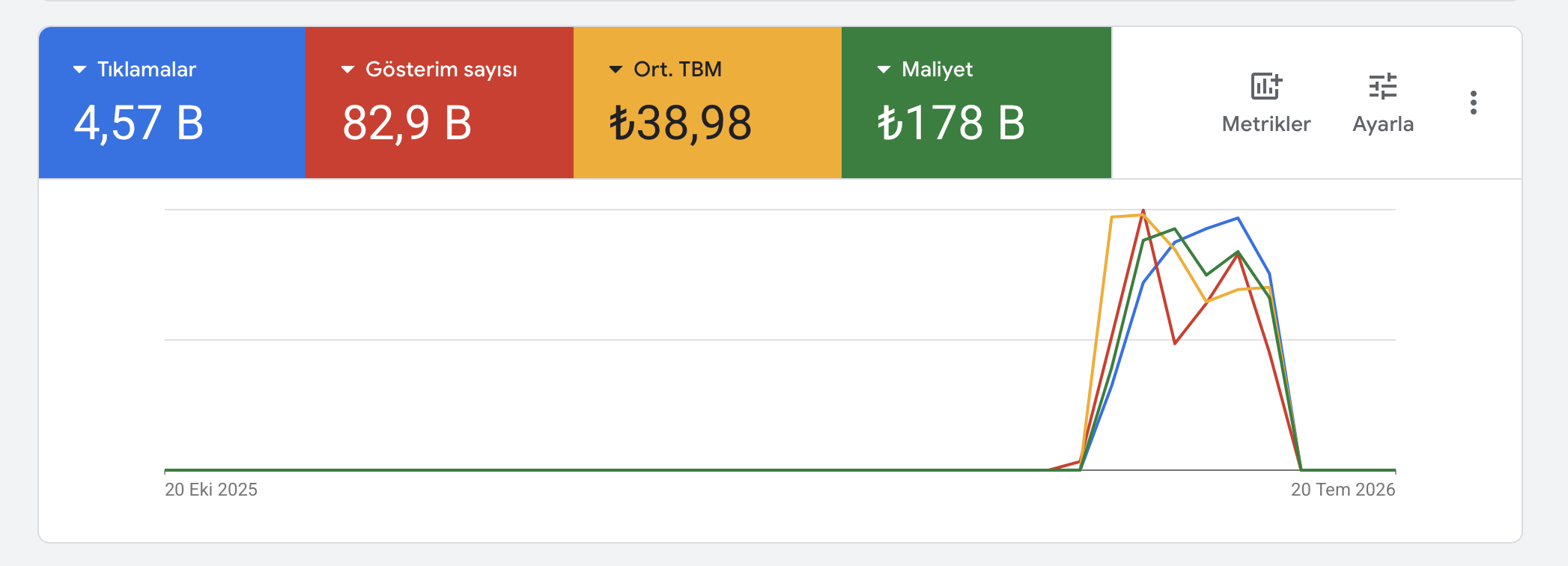This screenshot has height=566, width=1568.
Task: Select the green Maliyet ₺178 B card
Action: pos(976,103)
